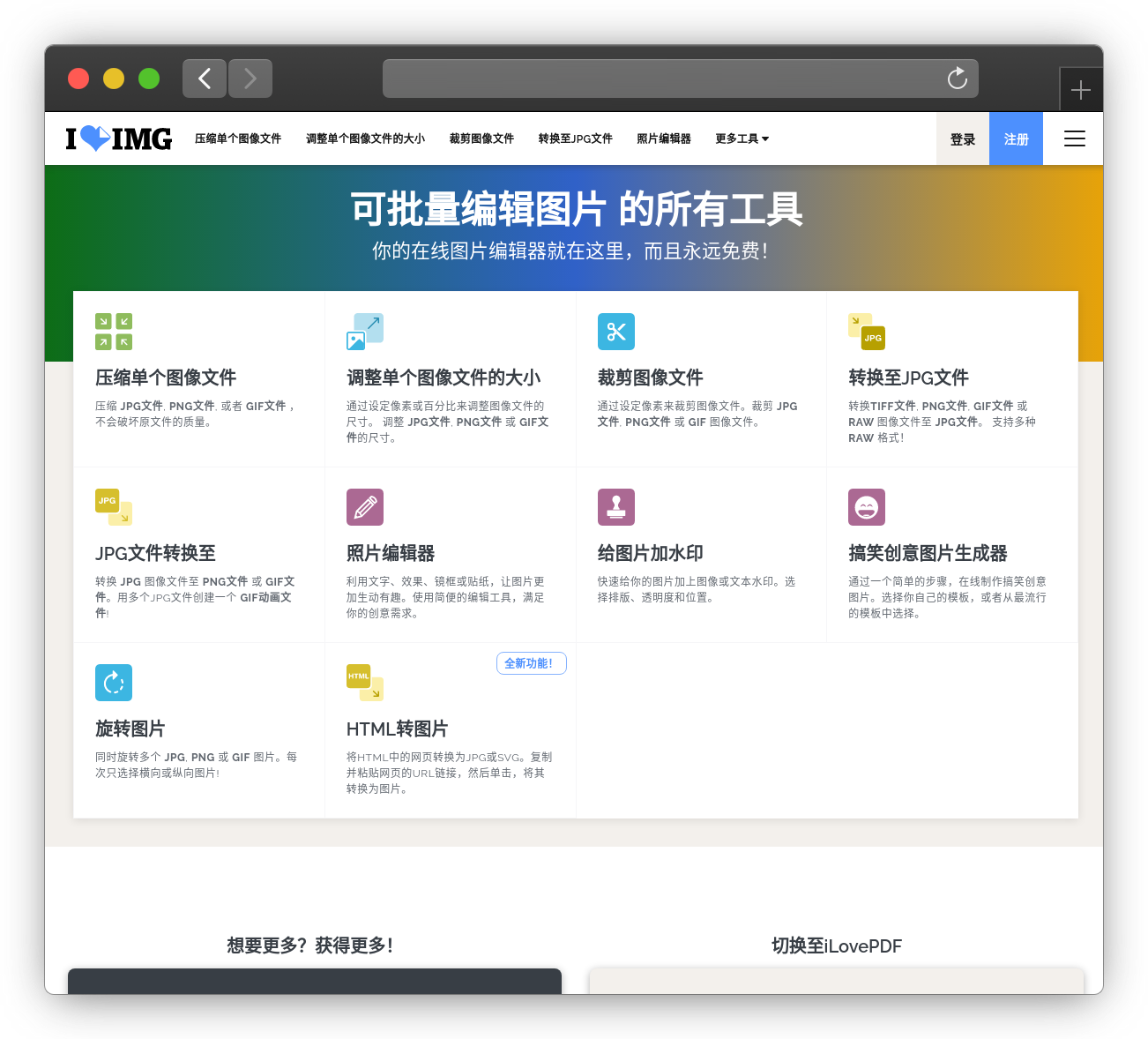This screenshot has height=1039, width=1148.
Task: Select the meme generator smiley icon
Action: coord(866,507)
